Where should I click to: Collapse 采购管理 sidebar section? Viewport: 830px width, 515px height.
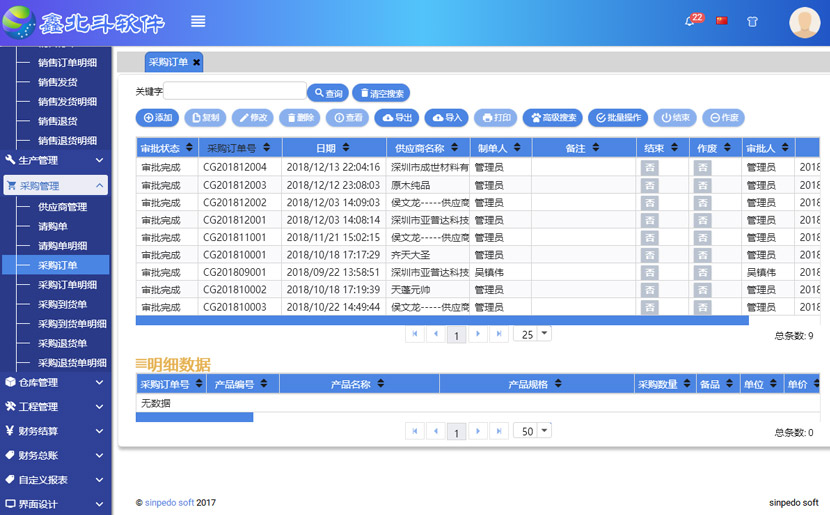[56, 185]
